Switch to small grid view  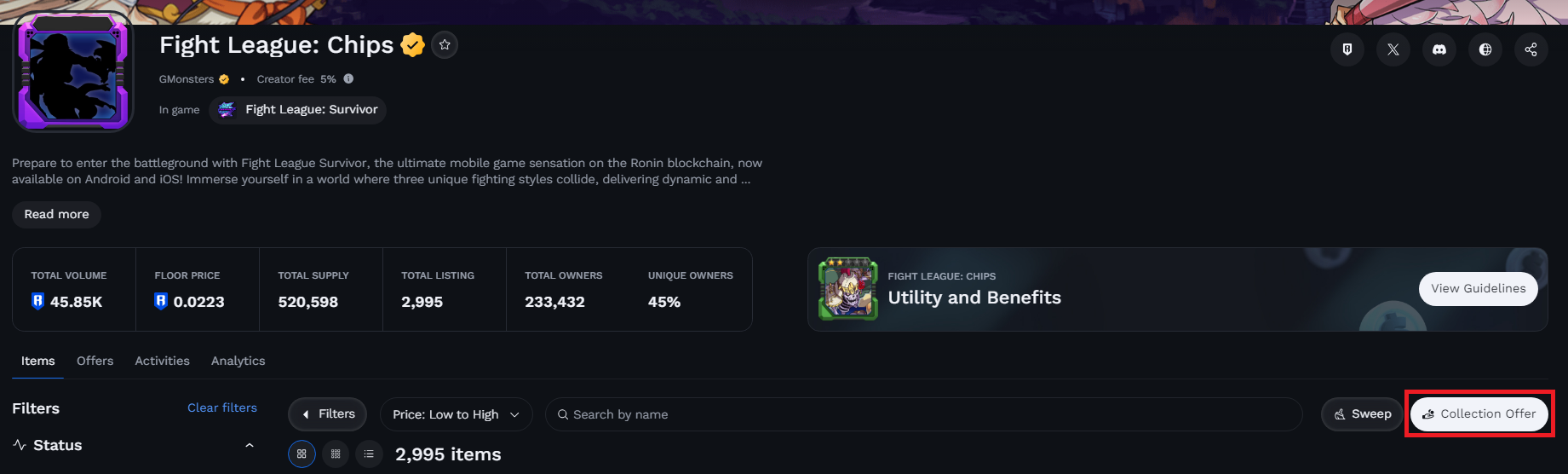336,454
